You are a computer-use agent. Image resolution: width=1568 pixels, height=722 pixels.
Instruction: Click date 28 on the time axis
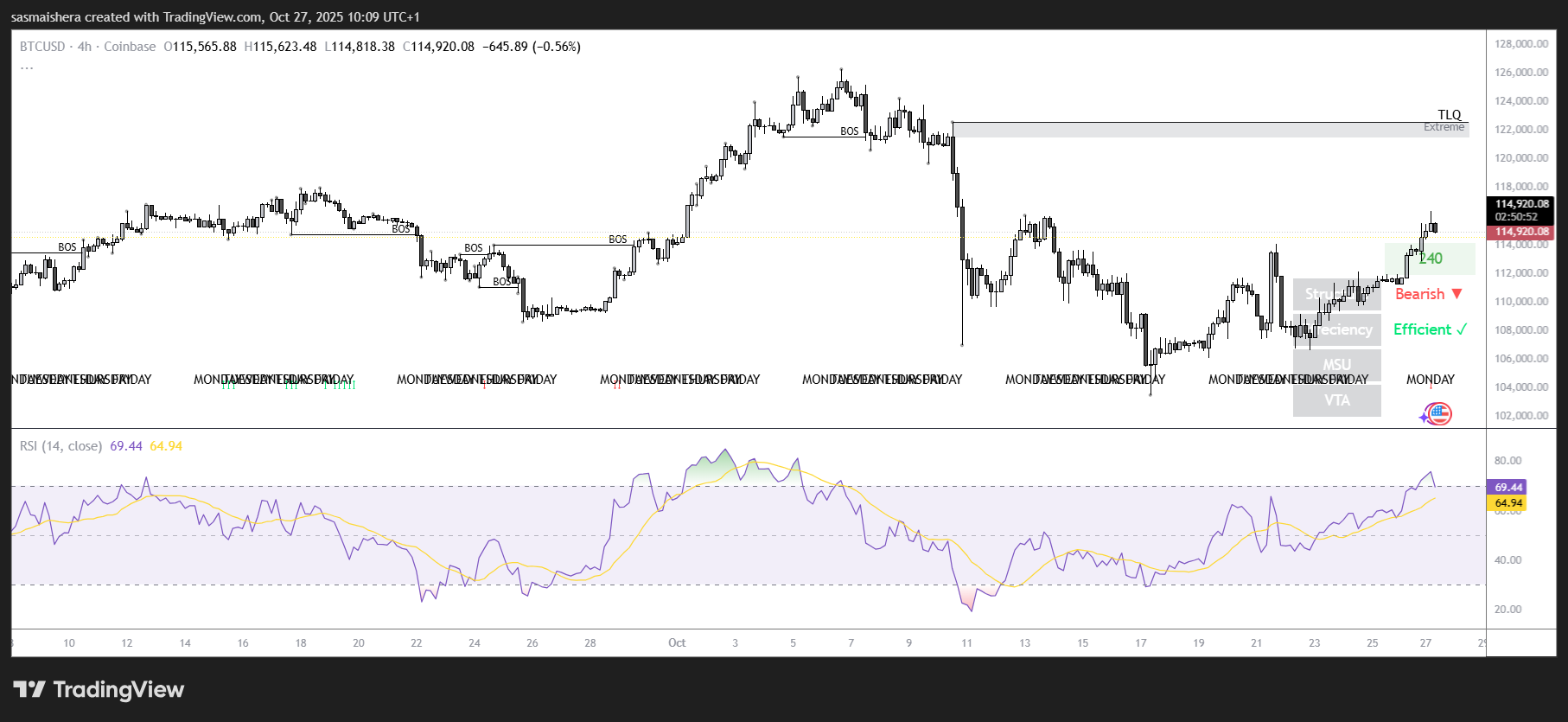coord(590,643)
